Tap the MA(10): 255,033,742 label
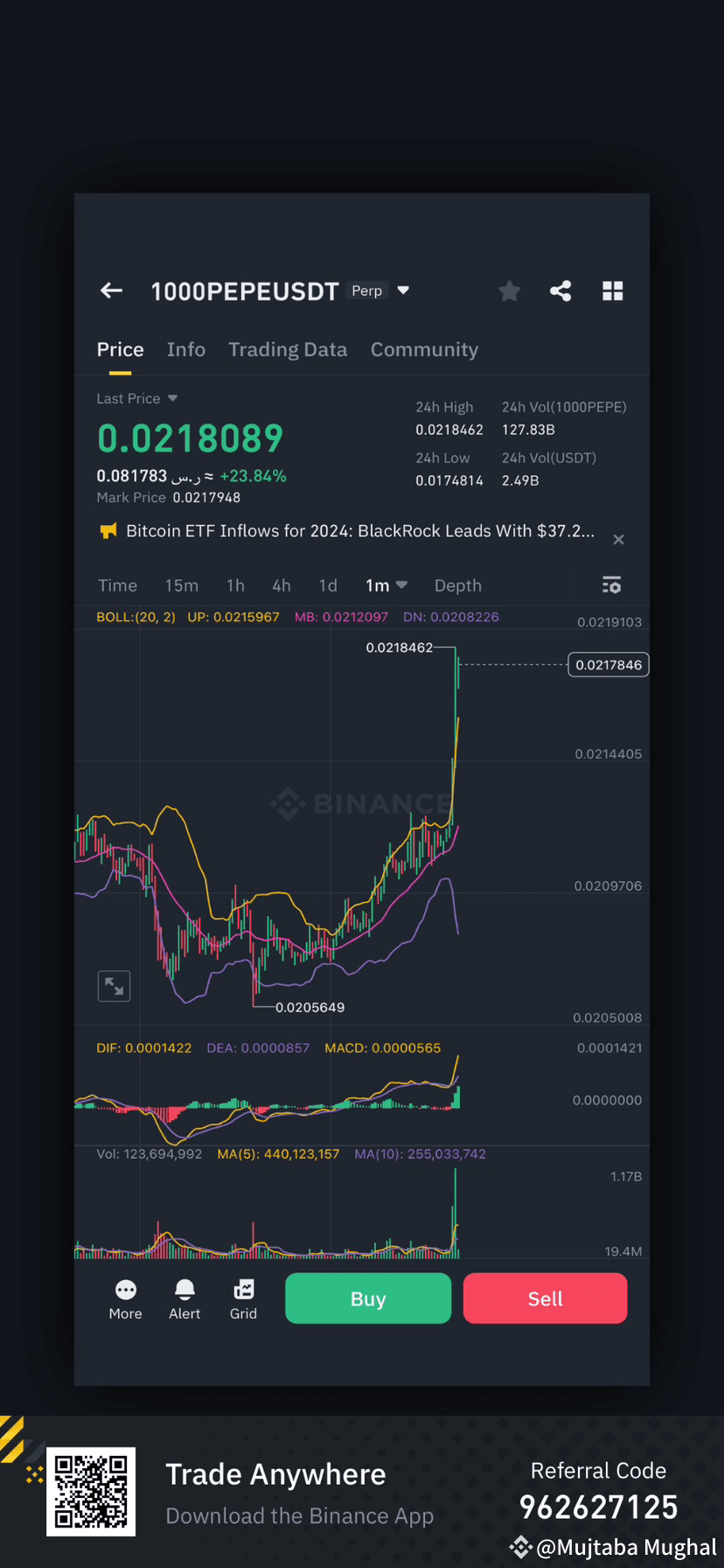The image size is (724, 1568). point(420,1154)
